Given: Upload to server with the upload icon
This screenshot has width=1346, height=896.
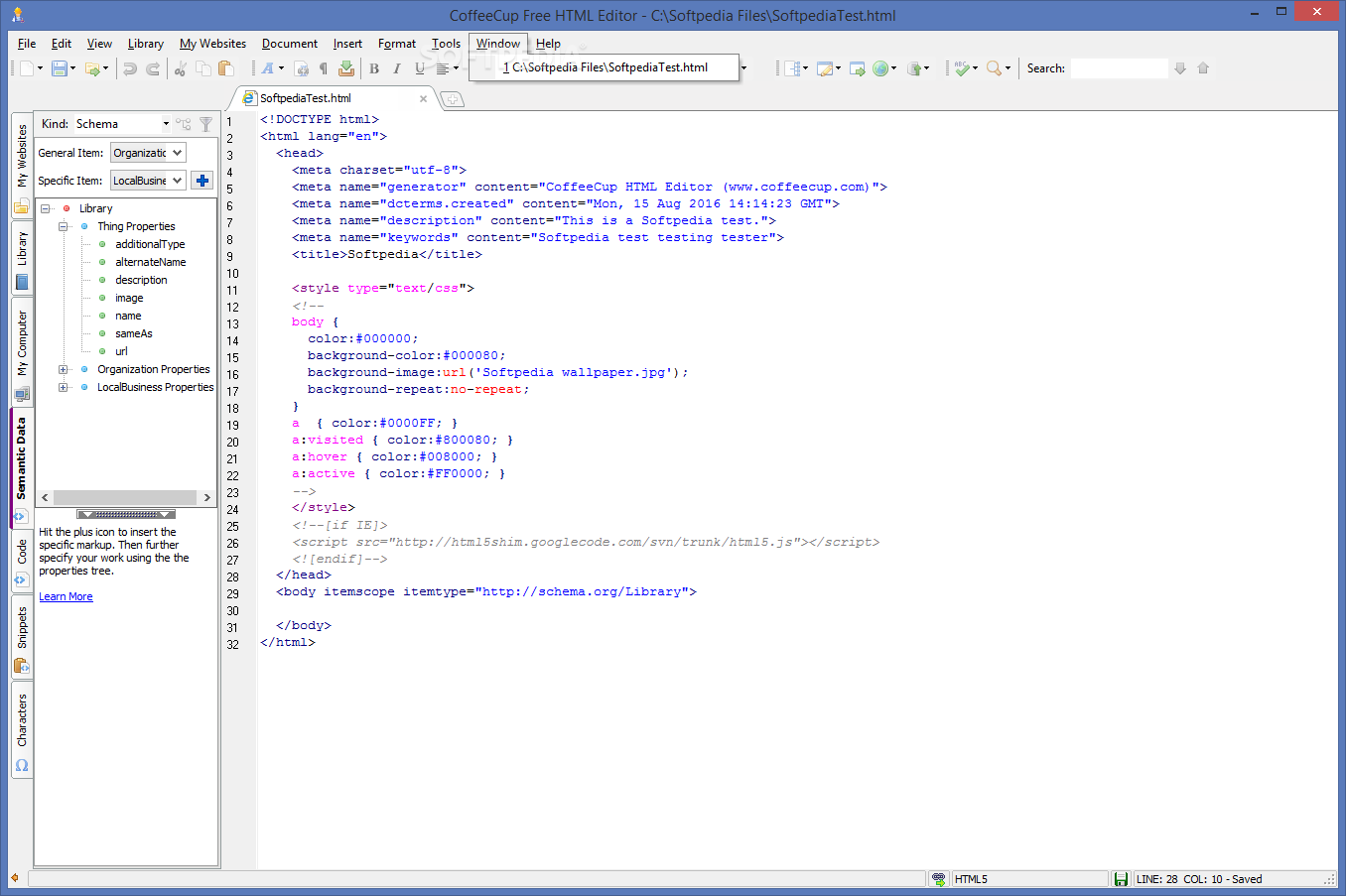Looking at the screenshot, I should click(914, 68).
